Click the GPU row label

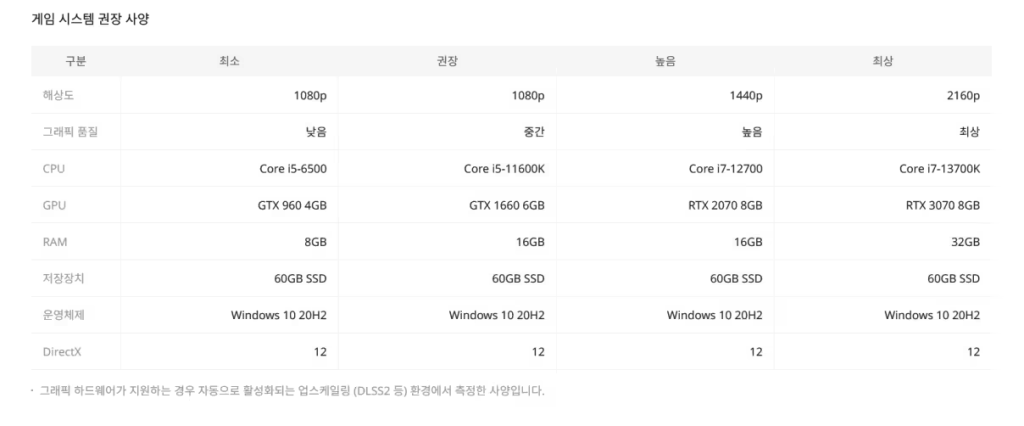pos(54,205)
